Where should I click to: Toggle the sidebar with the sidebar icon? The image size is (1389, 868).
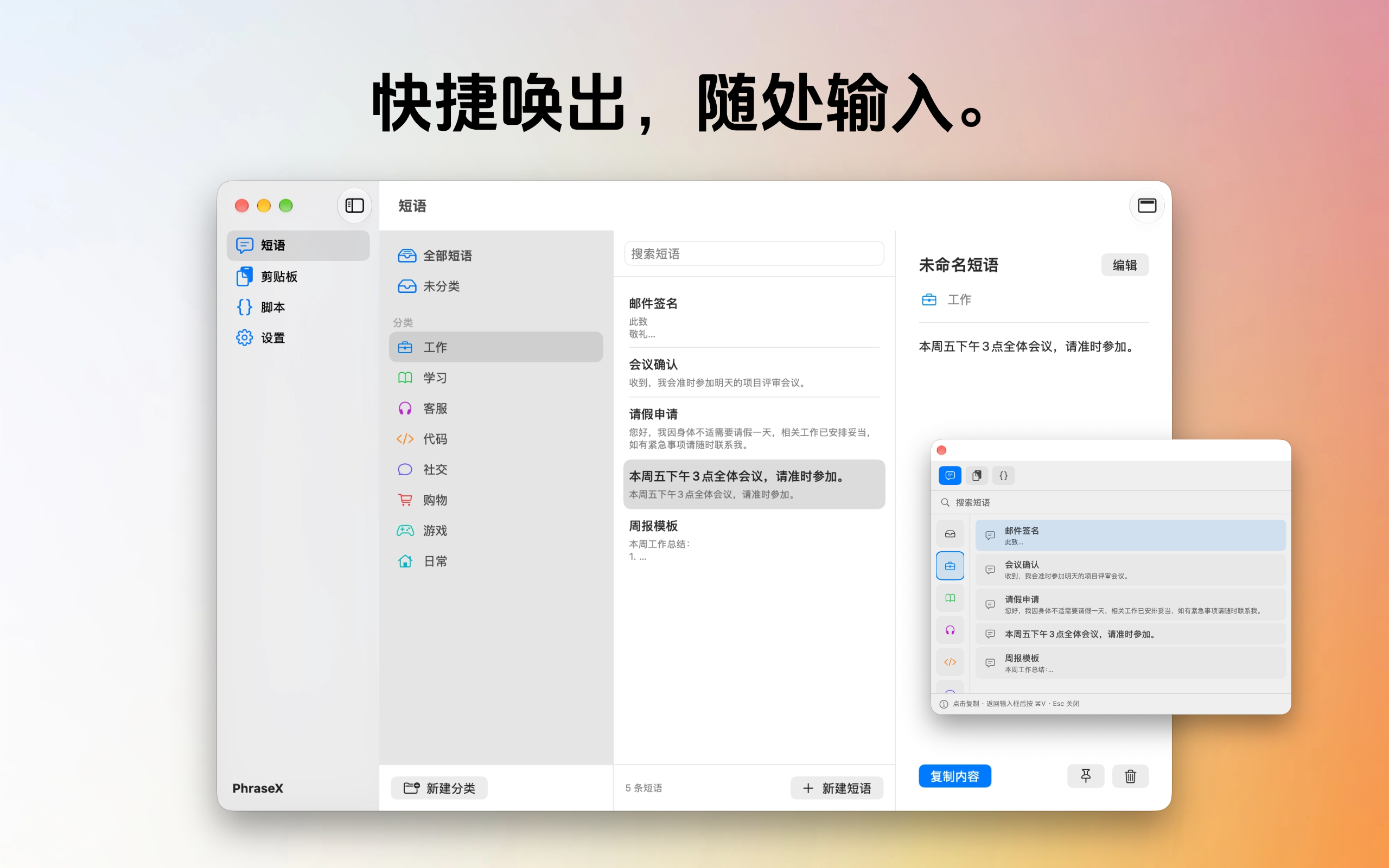coord(354,206)
